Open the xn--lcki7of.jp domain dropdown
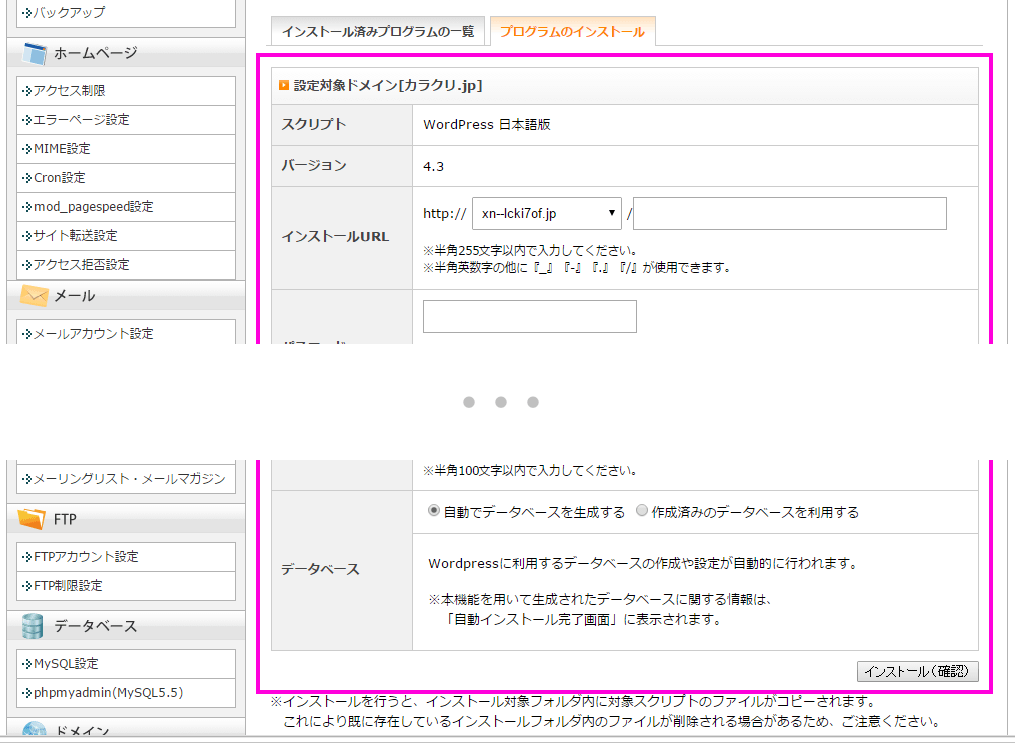Viewport: 1015px width, 743px height. click(x=547, y=214)
